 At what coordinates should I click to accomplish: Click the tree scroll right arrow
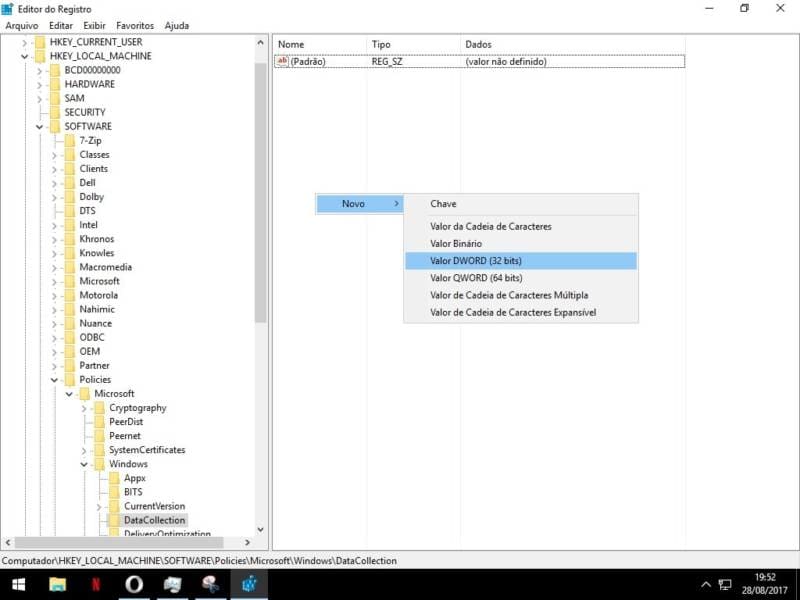coord(247,542)
